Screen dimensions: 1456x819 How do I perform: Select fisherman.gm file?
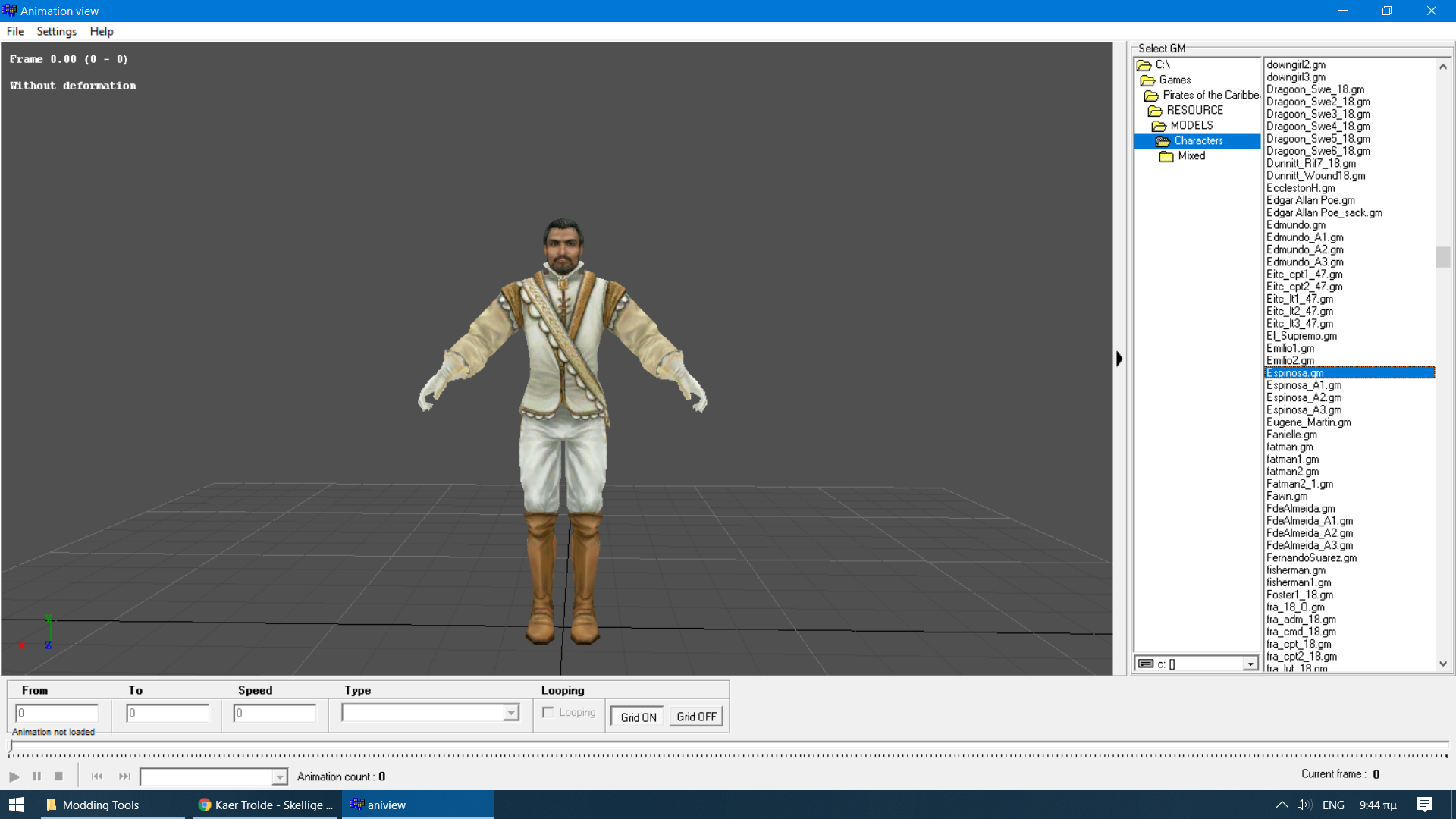tap(1296, 570)
